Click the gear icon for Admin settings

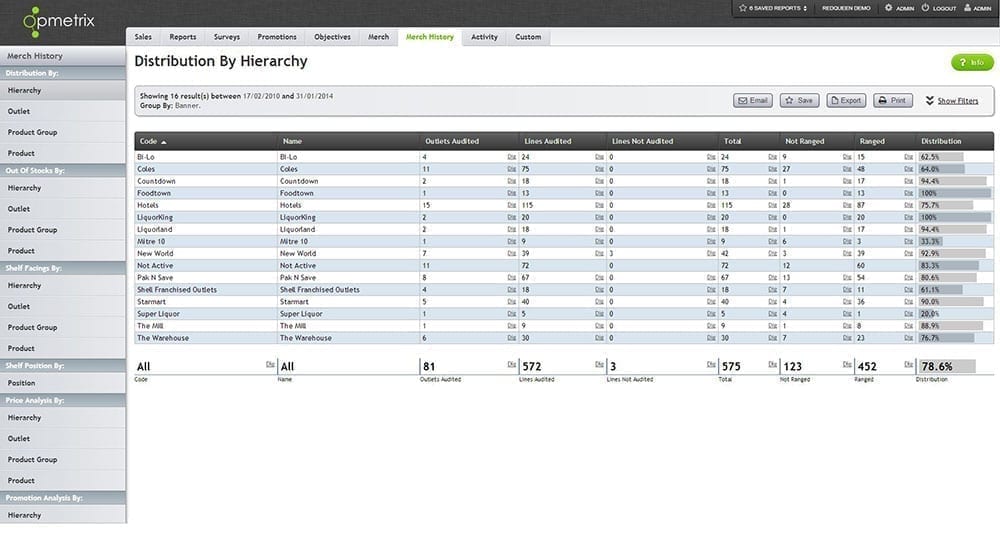click(888, 8)
